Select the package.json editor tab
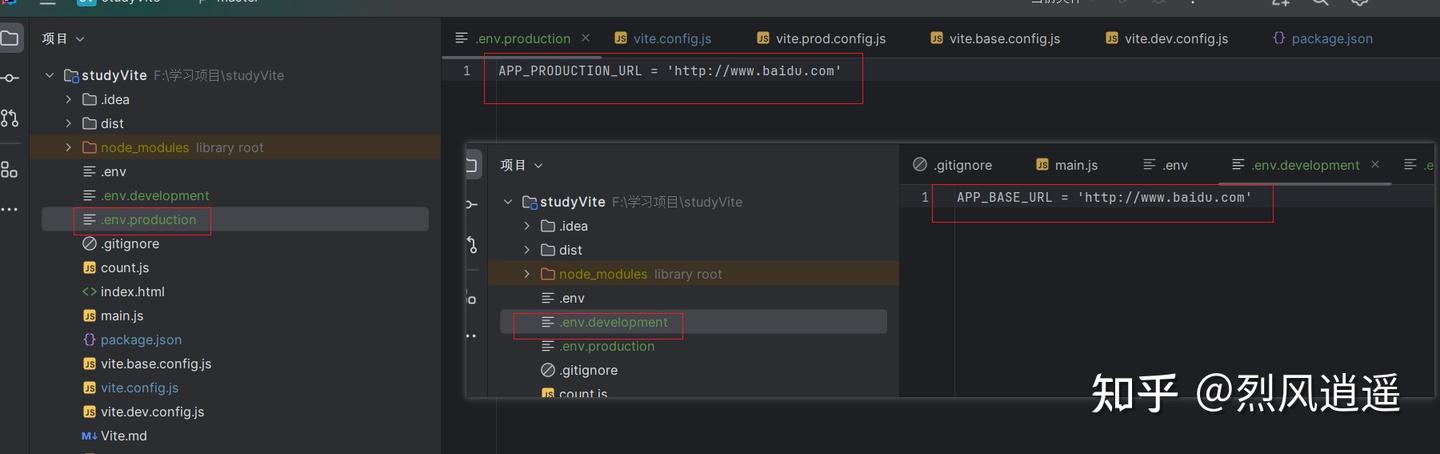Image resolution: width=1440 pixels, height=454 pixels. pos(1322,39)
